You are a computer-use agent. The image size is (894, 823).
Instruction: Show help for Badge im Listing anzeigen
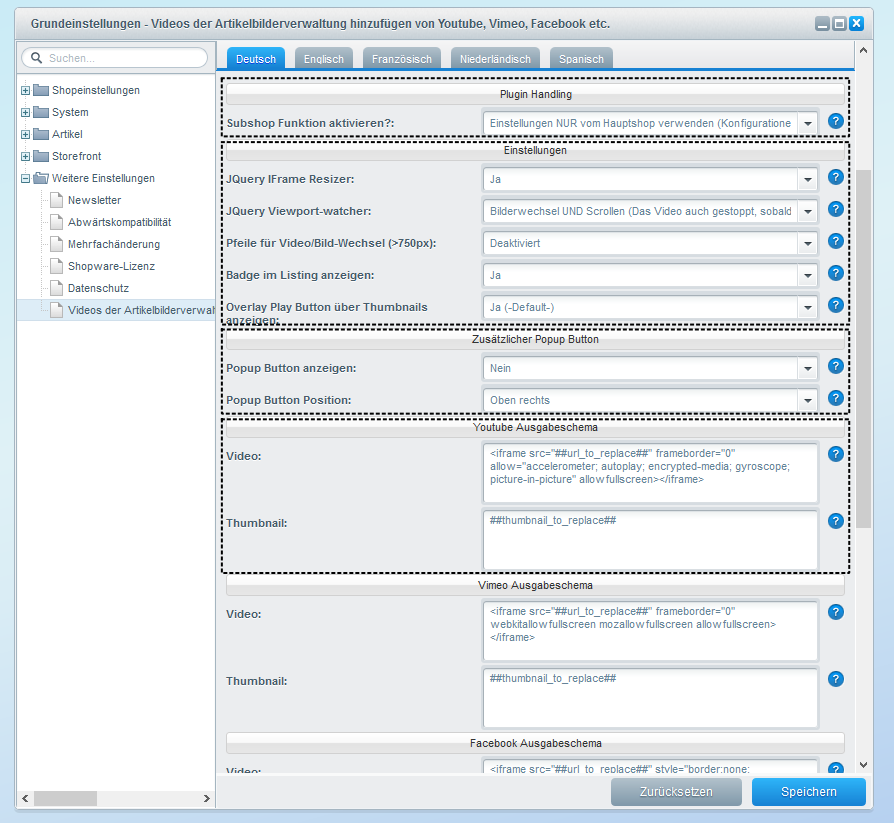pyautogui.click(x=835, y=273)
